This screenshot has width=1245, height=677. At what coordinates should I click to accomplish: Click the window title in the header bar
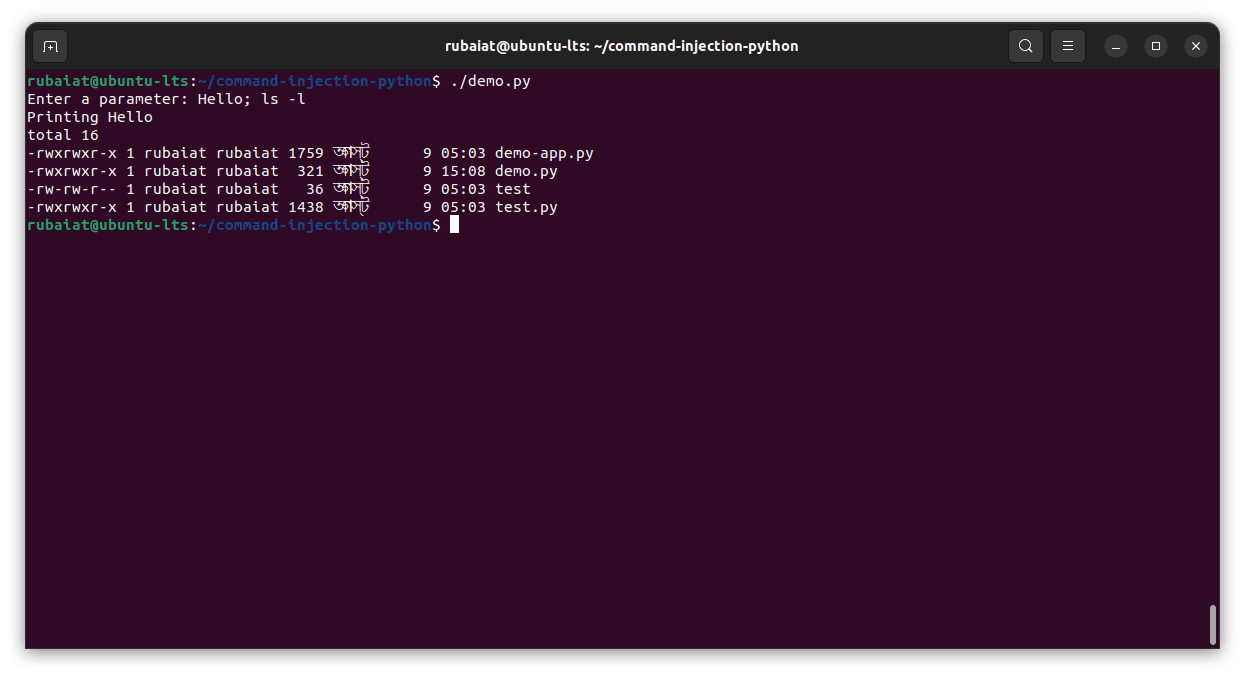click(621, 46)
